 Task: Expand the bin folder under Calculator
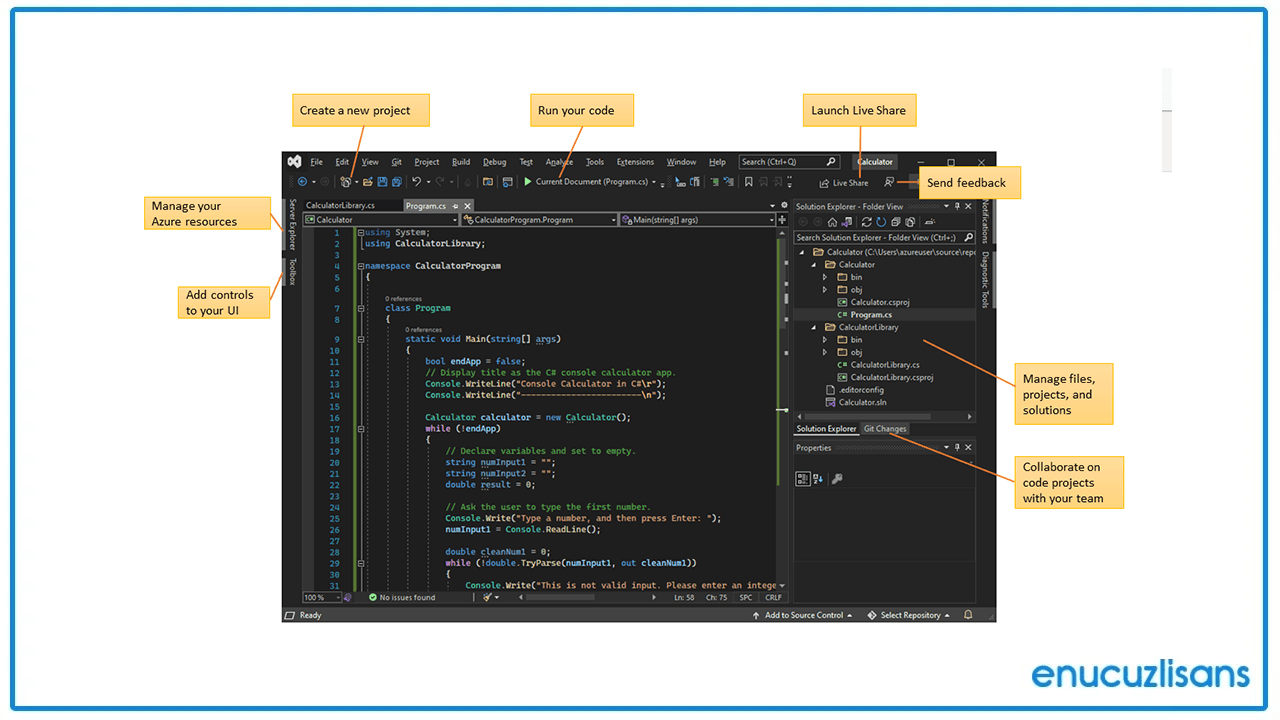pyautogui.click(x=825, y=277)
